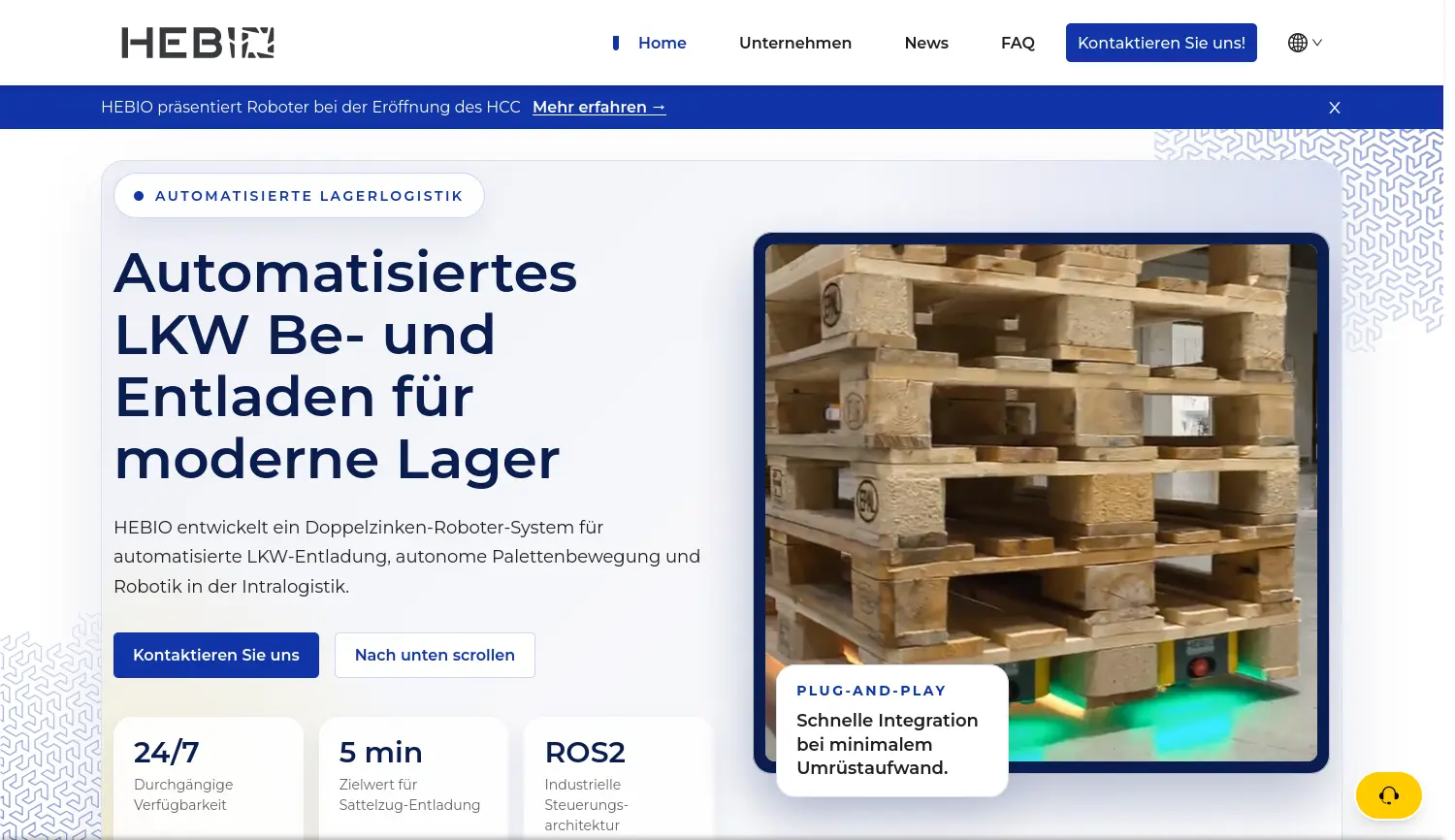The height and width of the screenshot is (840, 1455).
Task: Click the paragraph beginning 'HEBIO entwickelt ein Doppelzinken'
Action: pyautogui.click(x=406, y=557)
